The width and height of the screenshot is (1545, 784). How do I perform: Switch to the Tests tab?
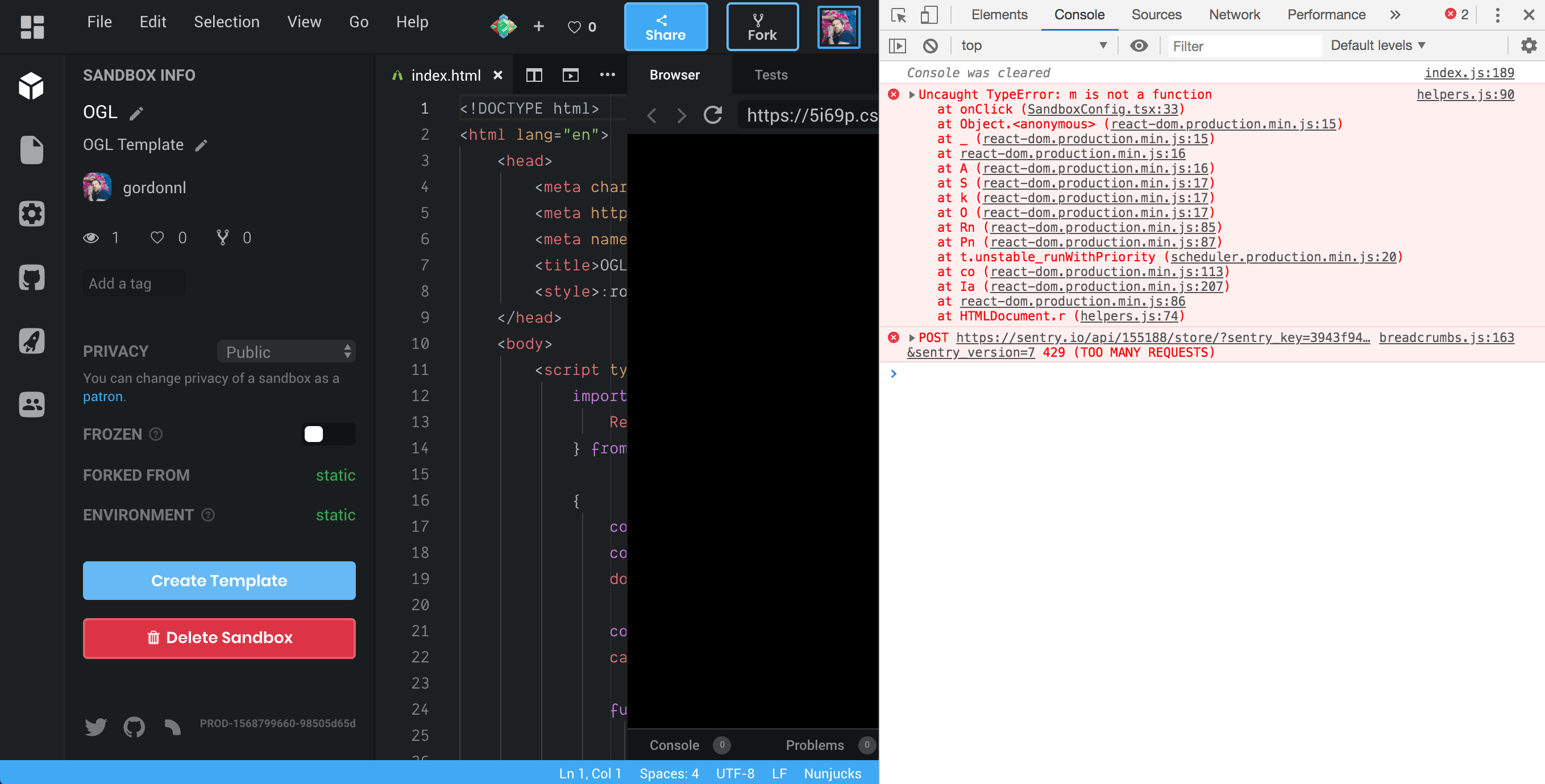(771, 75)
